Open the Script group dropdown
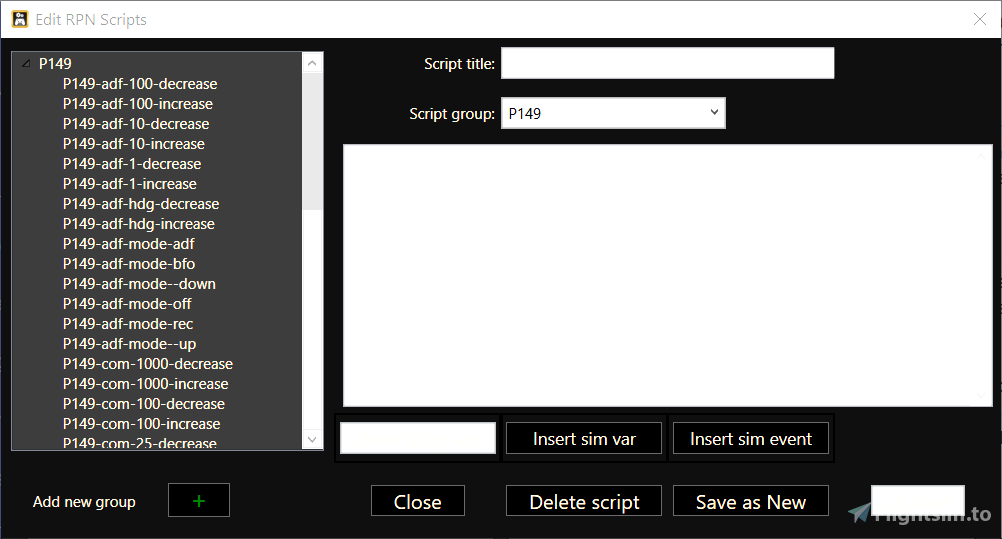 [612, 113]
